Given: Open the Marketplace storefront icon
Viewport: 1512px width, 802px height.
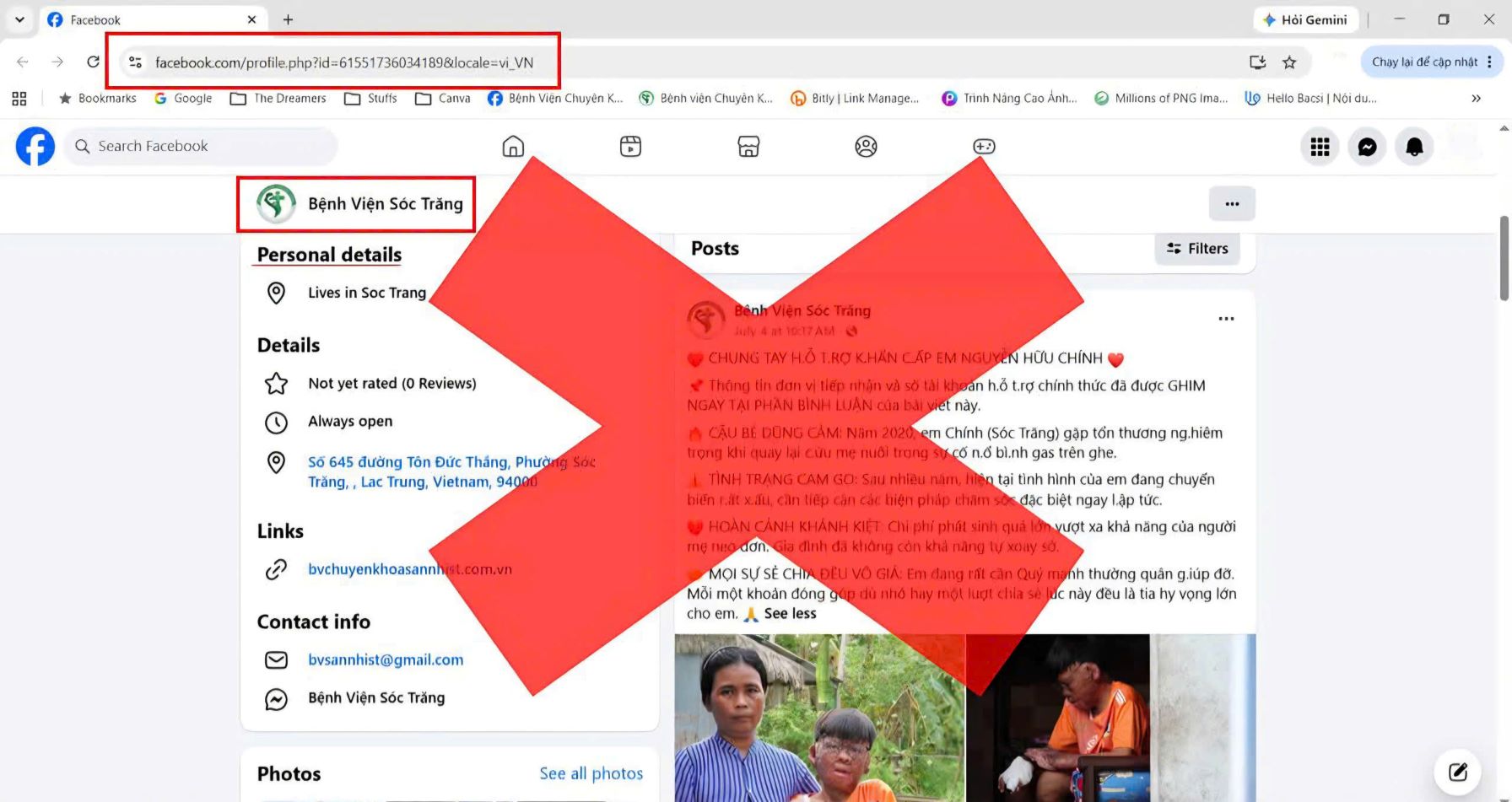Looking at the screenshot, I should tap(748, 147).
